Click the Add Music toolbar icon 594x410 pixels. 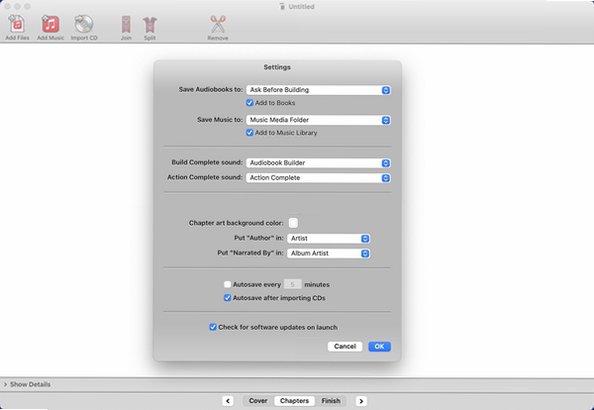point(50,24)
